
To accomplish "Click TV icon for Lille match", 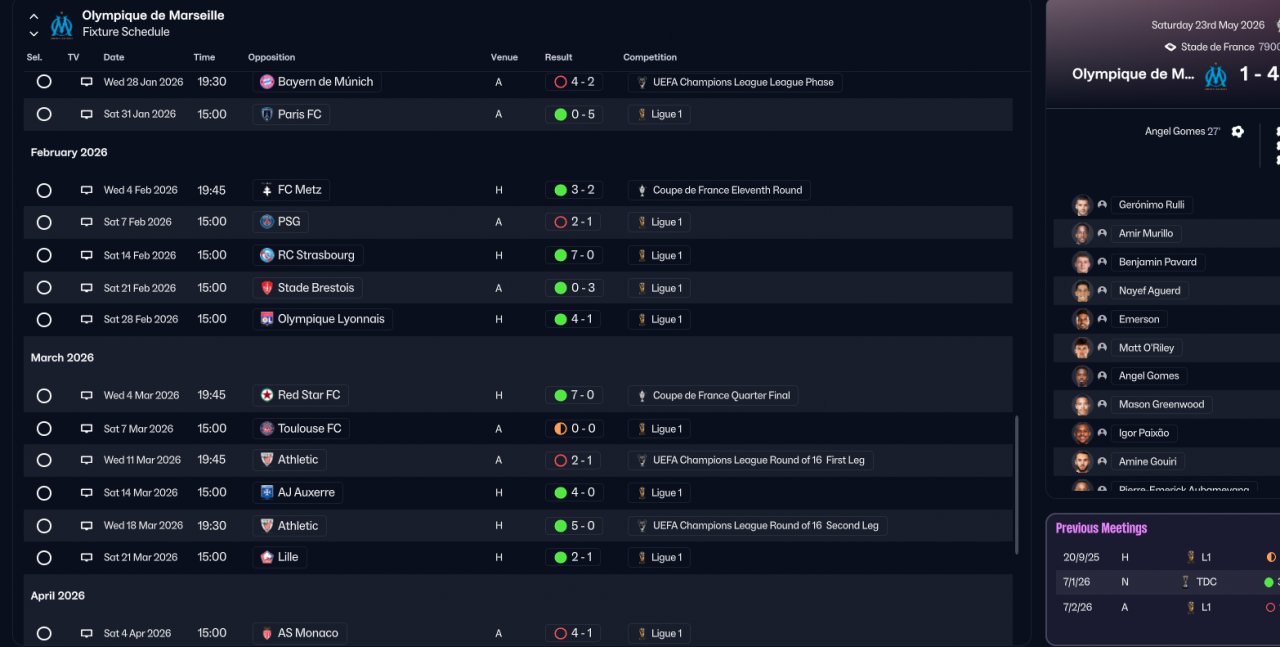I will point(87,557).
